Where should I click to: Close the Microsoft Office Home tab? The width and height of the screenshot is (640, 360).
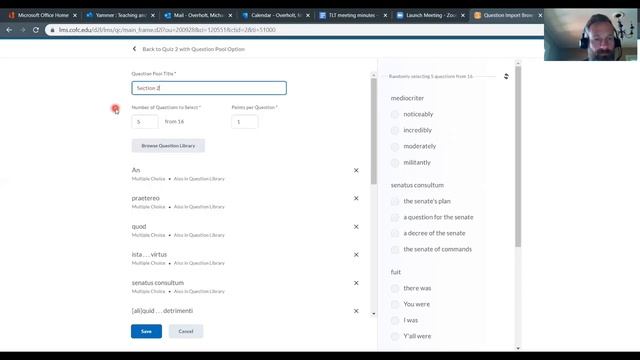tap(75, 15)
